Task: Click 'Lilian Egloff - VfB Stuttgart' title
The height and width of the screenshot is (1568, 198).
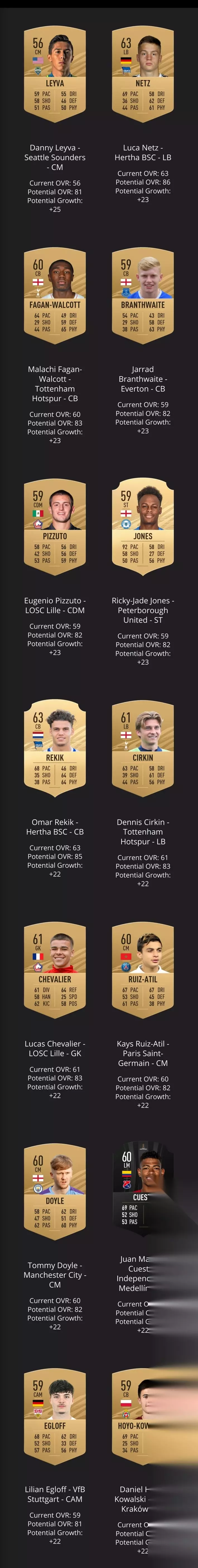Action: (x=55, y=1494)
